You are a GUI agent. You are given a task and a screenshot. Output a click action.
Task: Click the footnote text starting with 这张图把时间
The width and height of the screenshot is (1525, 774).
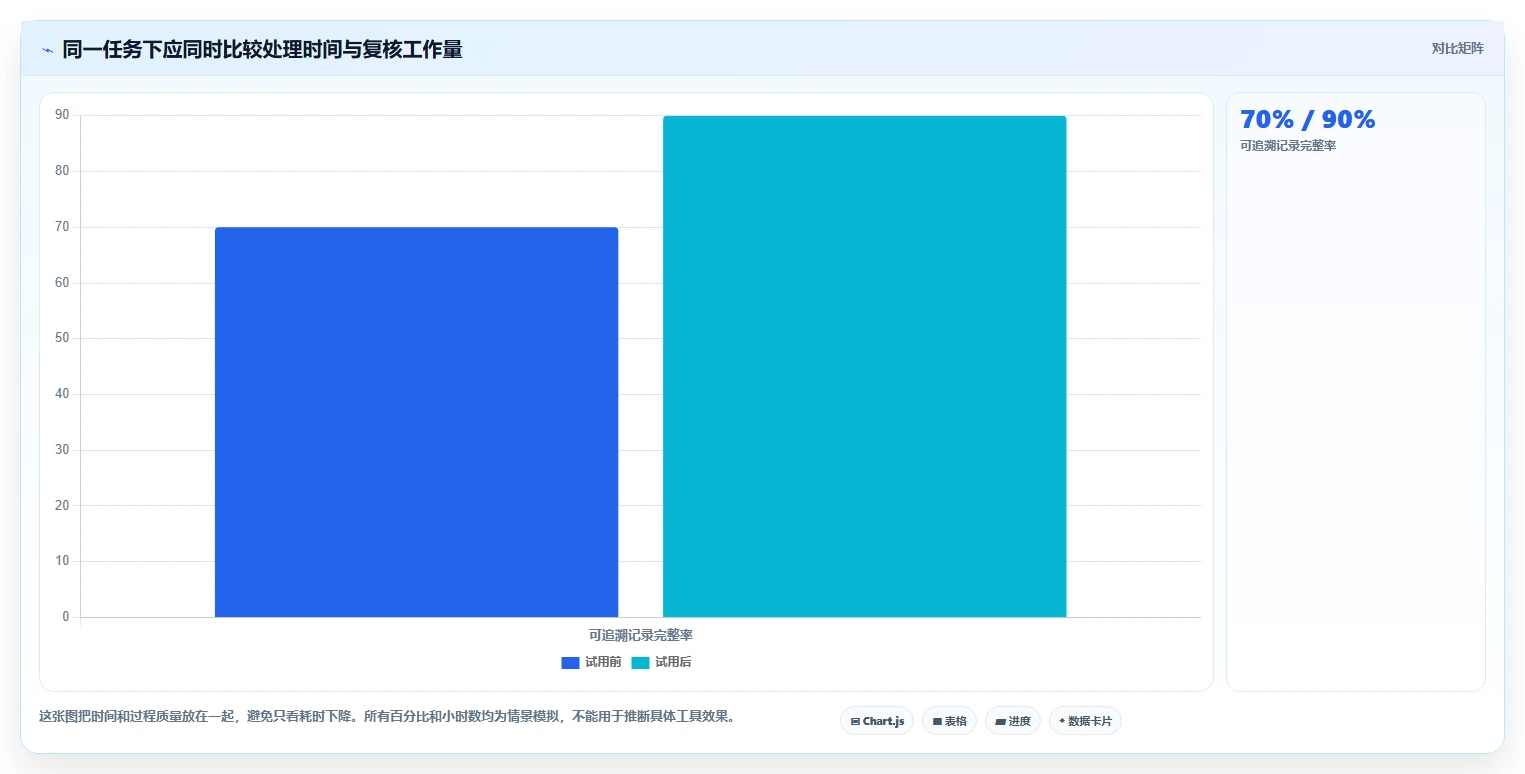386,716
